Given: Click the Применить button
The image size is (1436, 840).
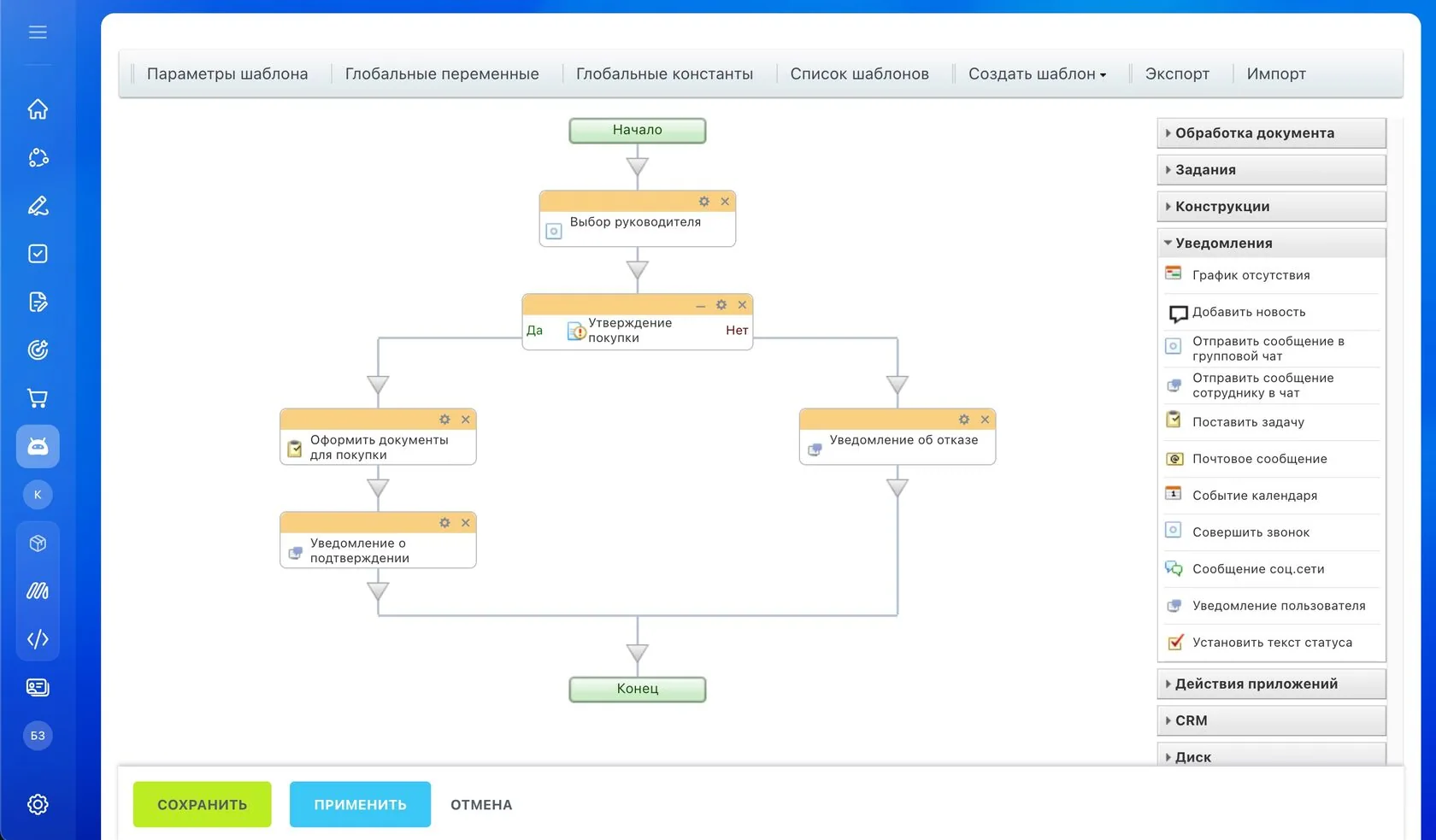Looking at the screenshot, I should coord(360,804).
